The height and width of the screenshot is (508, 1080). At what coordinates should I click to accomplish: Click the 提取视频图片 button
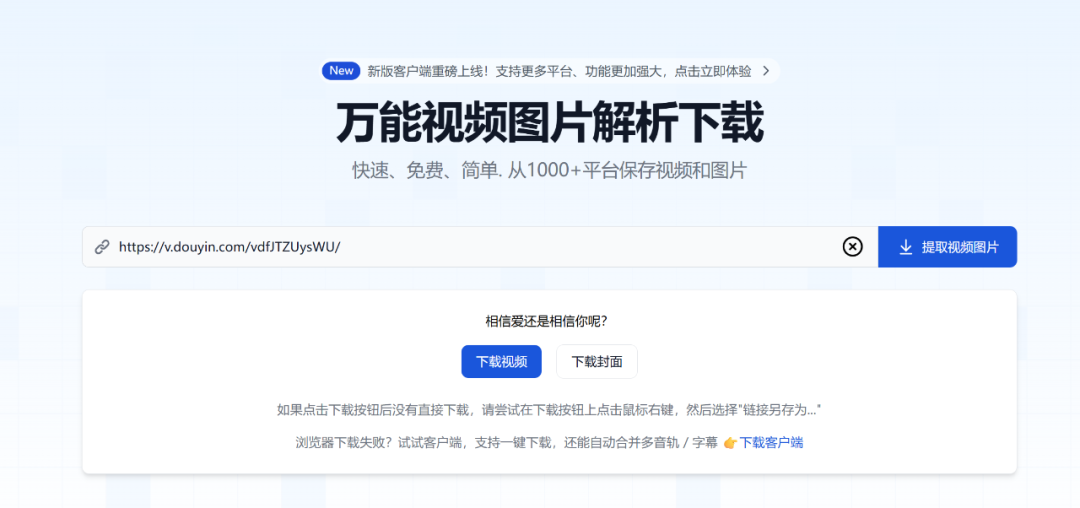point(947,246)
